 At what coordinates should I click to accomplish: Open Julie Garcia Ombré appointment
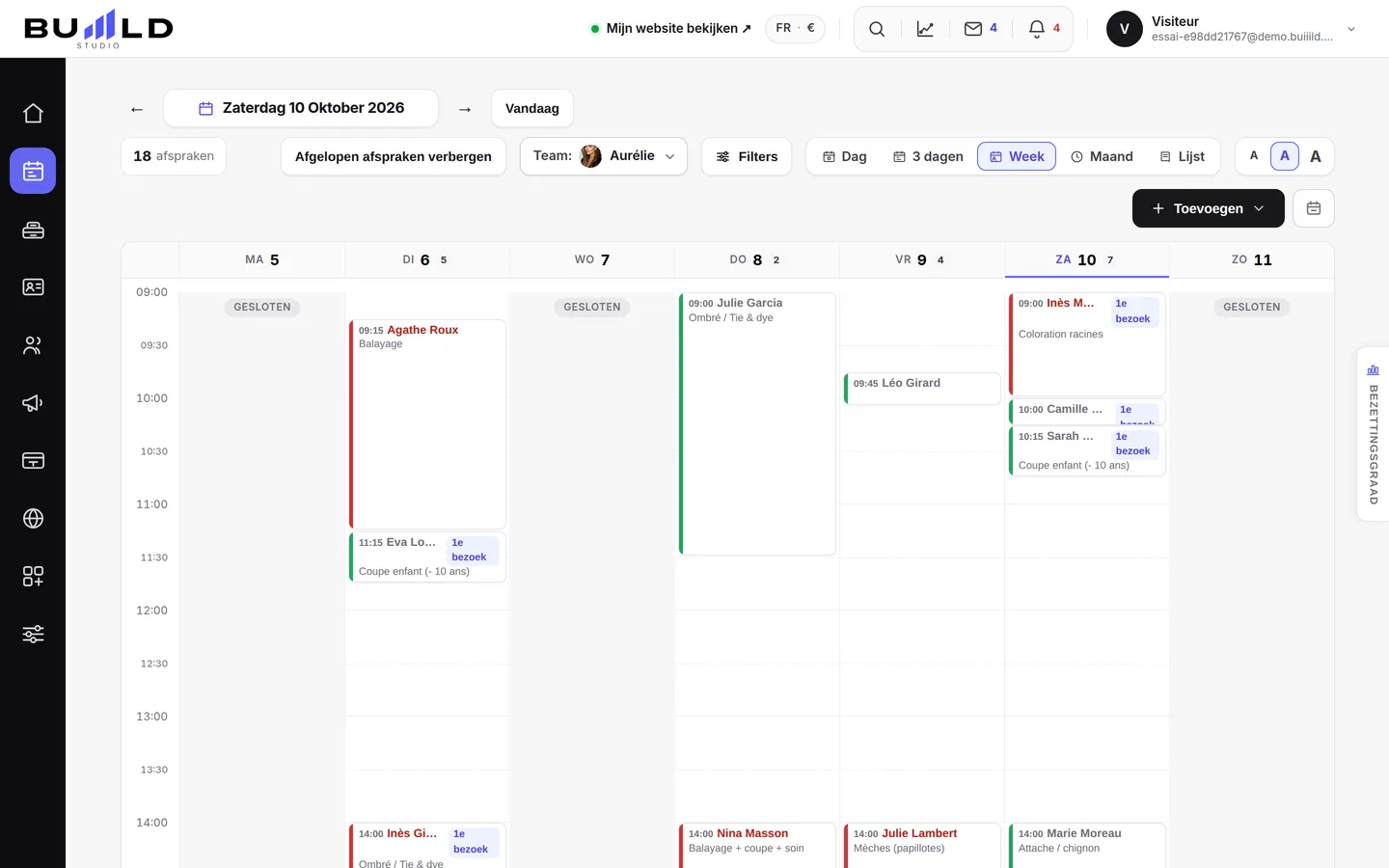coord(757,424)
